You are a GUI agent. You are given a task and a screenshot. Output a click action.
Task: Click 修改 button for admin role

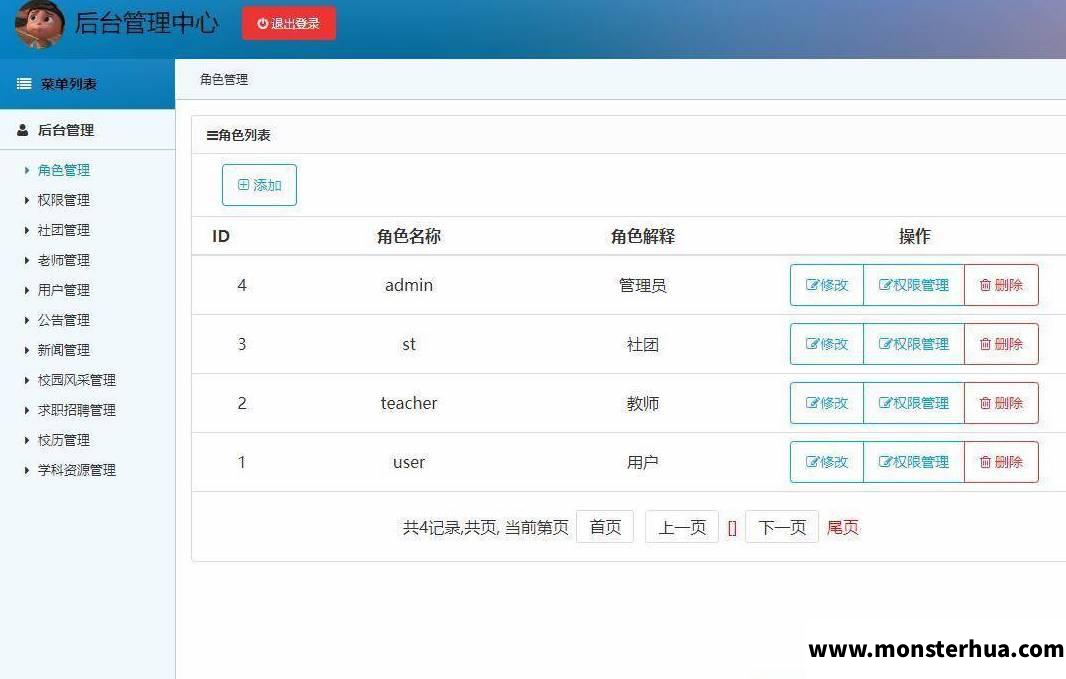tap(827, 285)
